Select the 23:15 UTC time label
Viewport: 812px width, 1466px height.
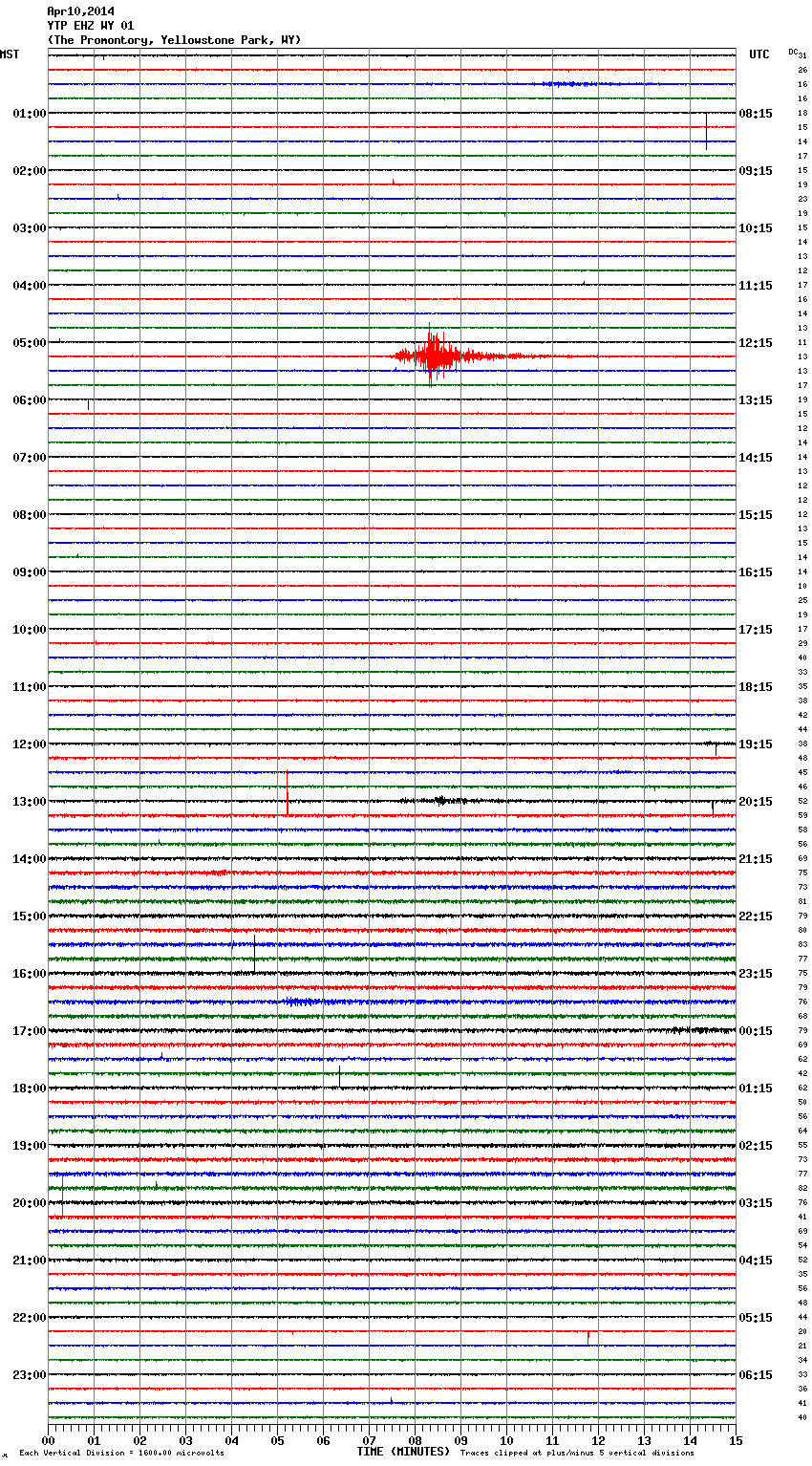click(x=756, y=974)
